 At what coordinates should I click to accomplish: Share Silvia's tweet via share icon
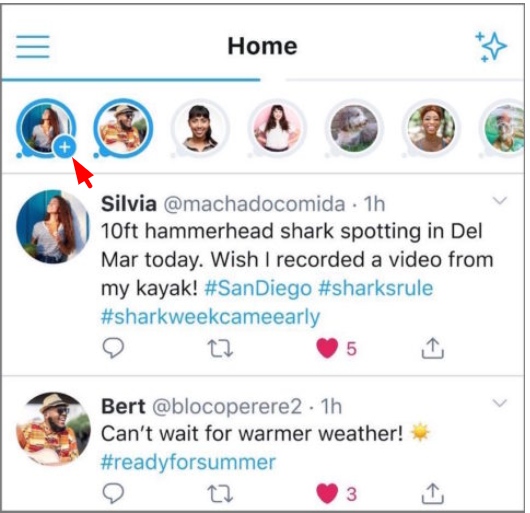(433, 348)
